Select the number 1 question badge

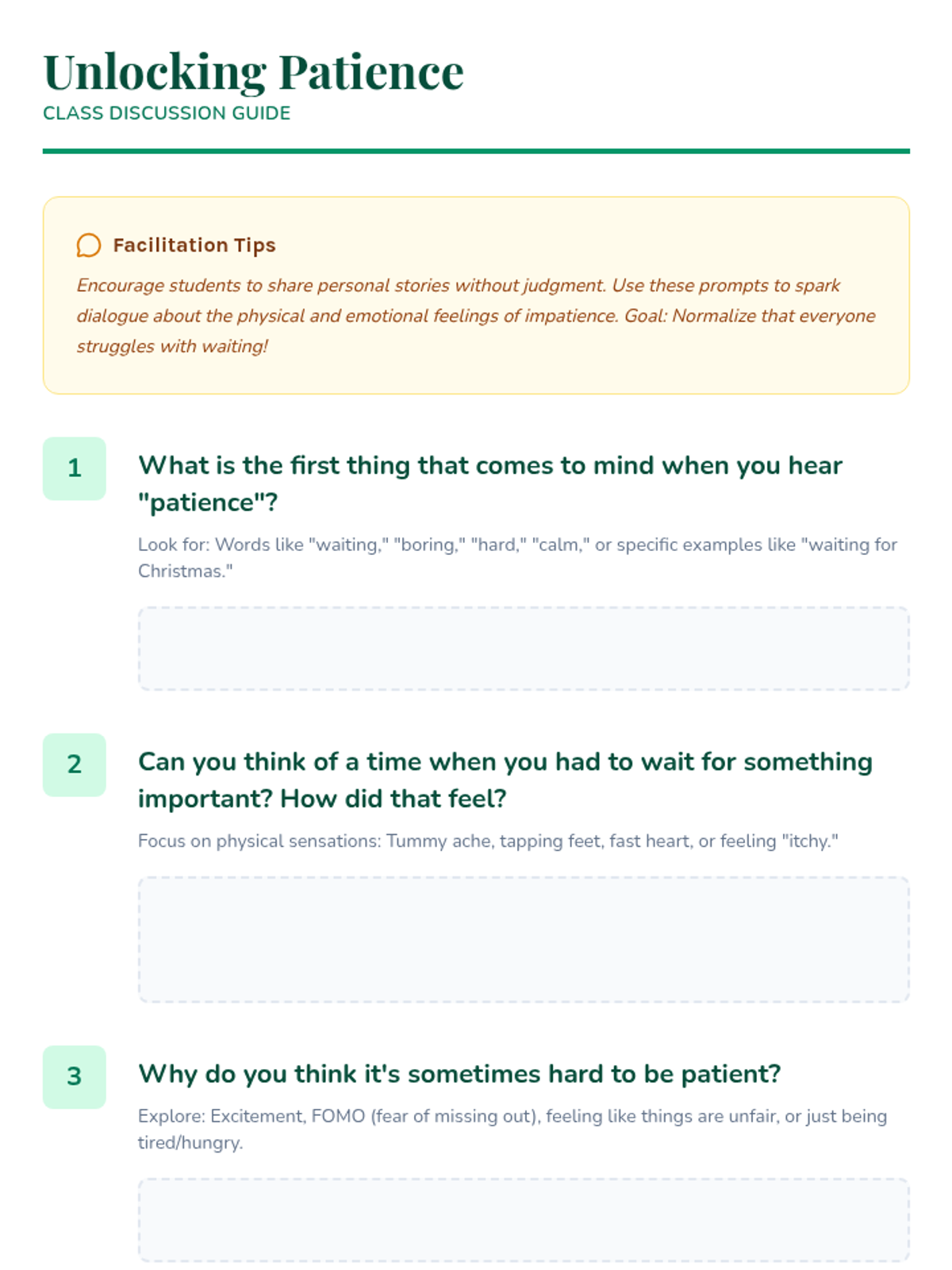[74, 468]
